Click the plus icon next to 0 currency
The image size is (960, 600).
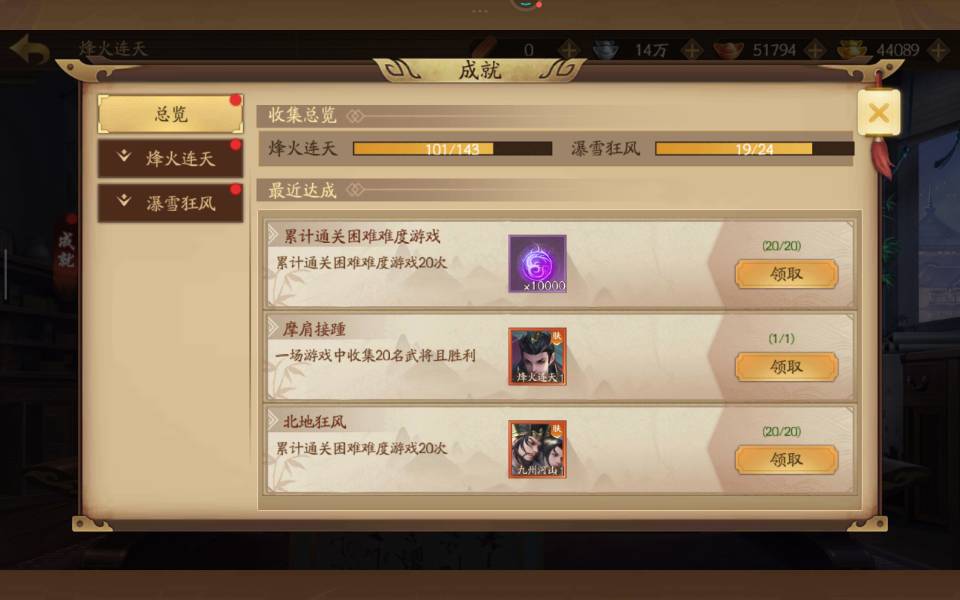click(569, 50)
